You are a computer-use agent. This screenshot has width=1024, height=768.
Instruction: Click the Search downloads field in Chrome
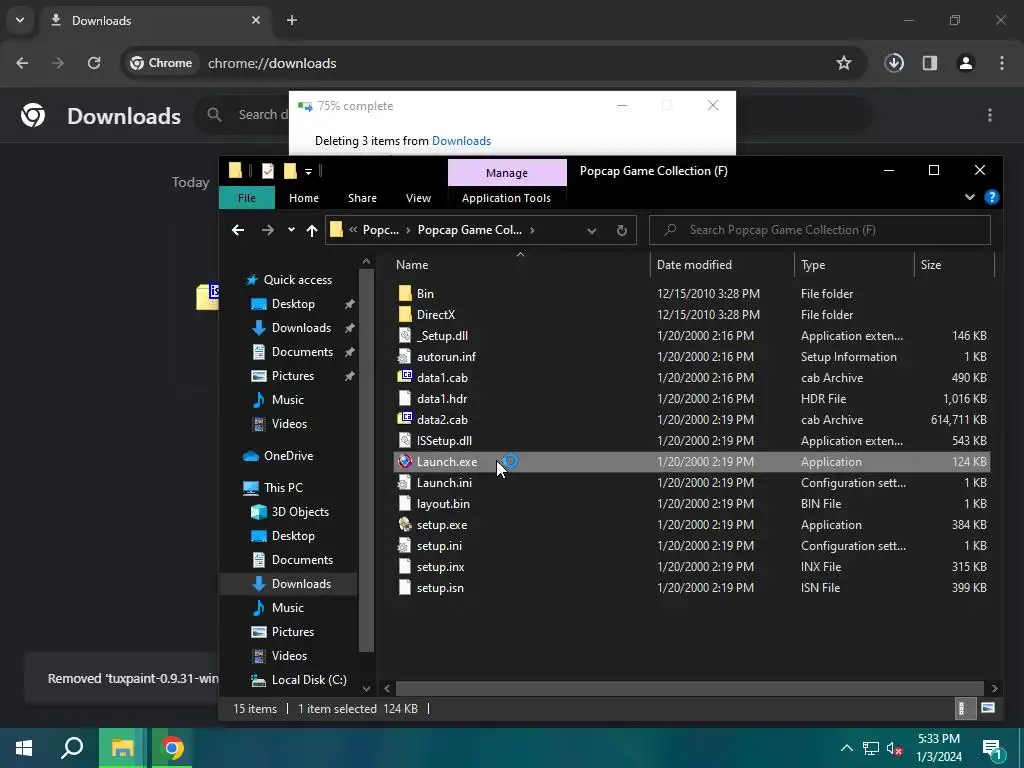(x=263, y=115)
